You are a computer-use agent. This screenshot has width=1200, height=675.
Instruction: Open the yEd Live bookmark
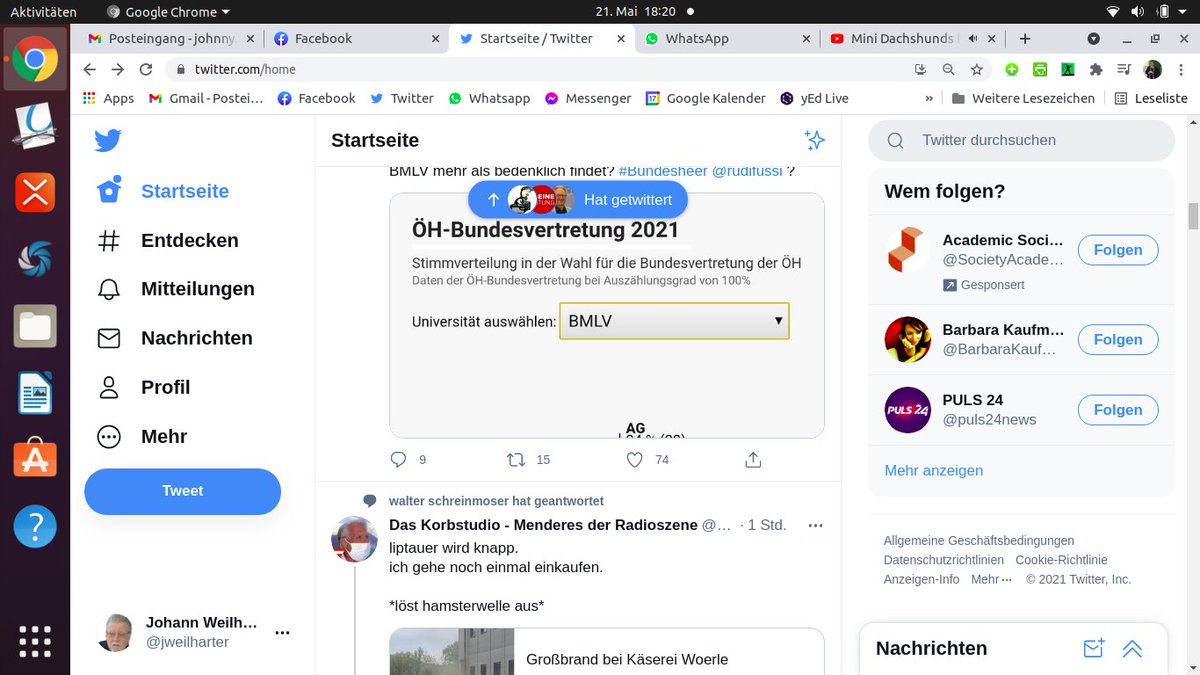coord(814,98)
